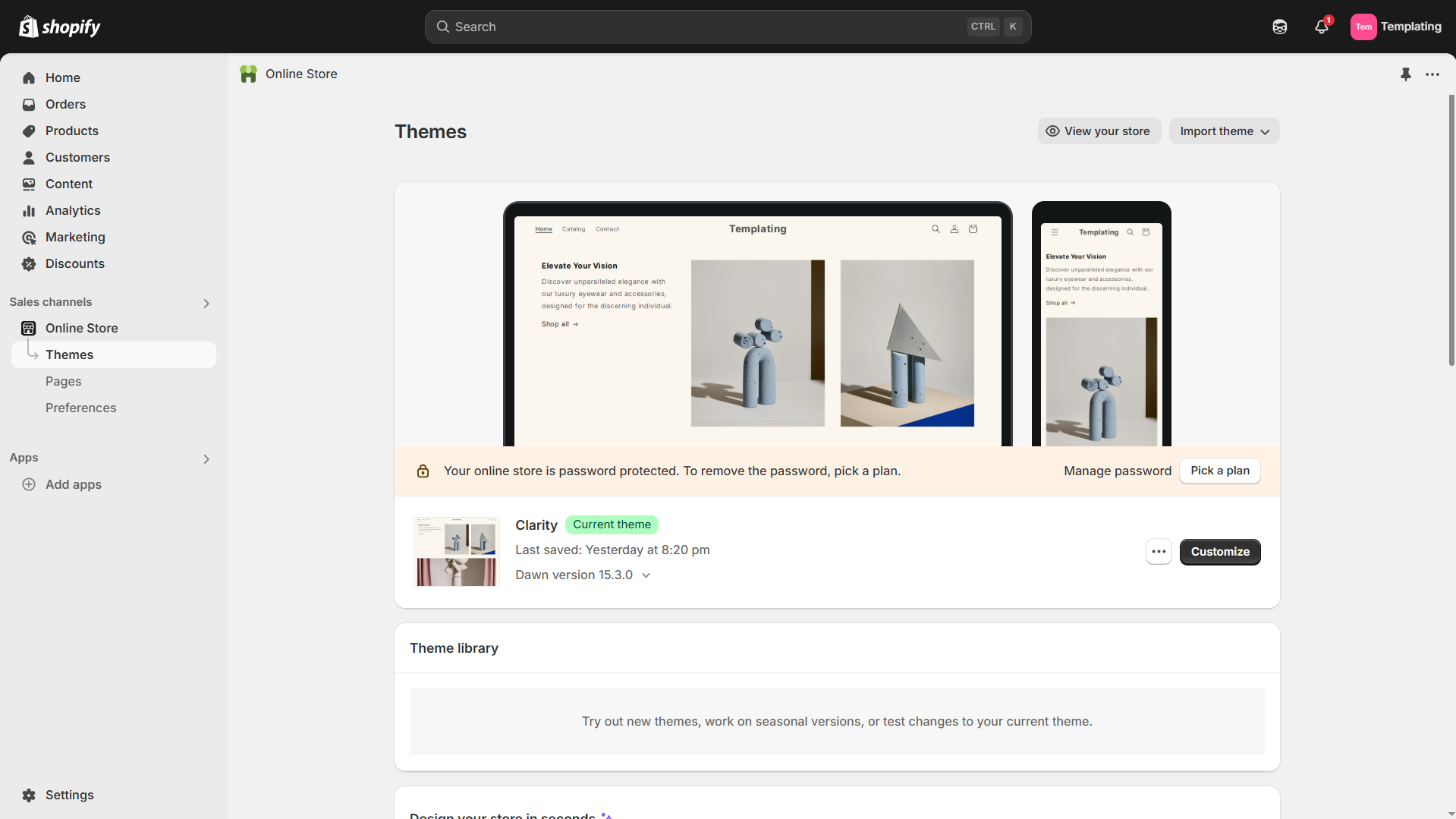This screenshot has height=819, width=1456.
Task: Click Manage password link
Action: coord(1117,471)
